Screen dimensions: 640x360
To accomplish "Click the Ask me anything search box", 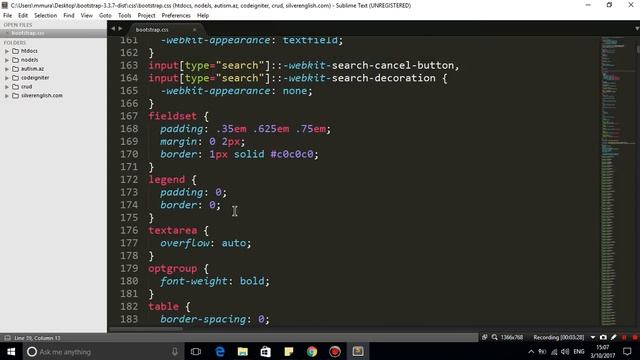I will click(102, 351).
